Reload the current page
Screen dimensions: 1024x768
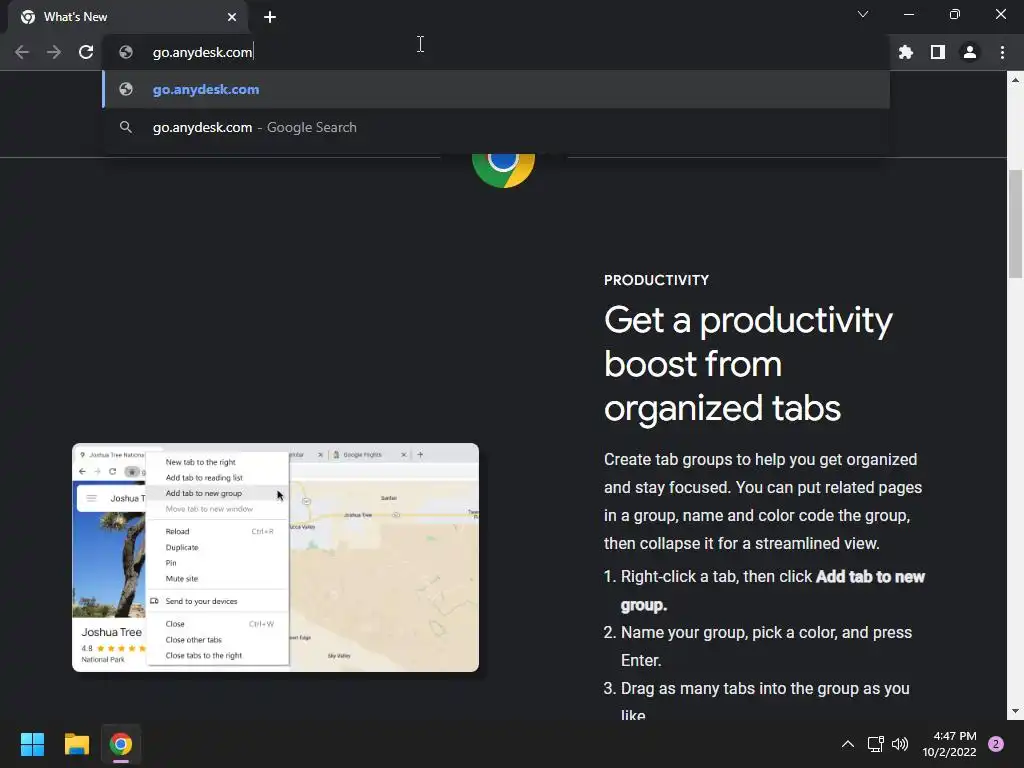86,52
